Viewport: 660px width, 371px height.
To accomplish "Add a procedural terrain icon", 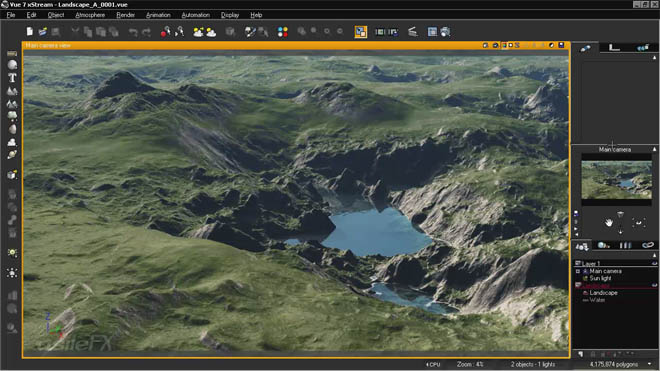I will click(12, 104).
